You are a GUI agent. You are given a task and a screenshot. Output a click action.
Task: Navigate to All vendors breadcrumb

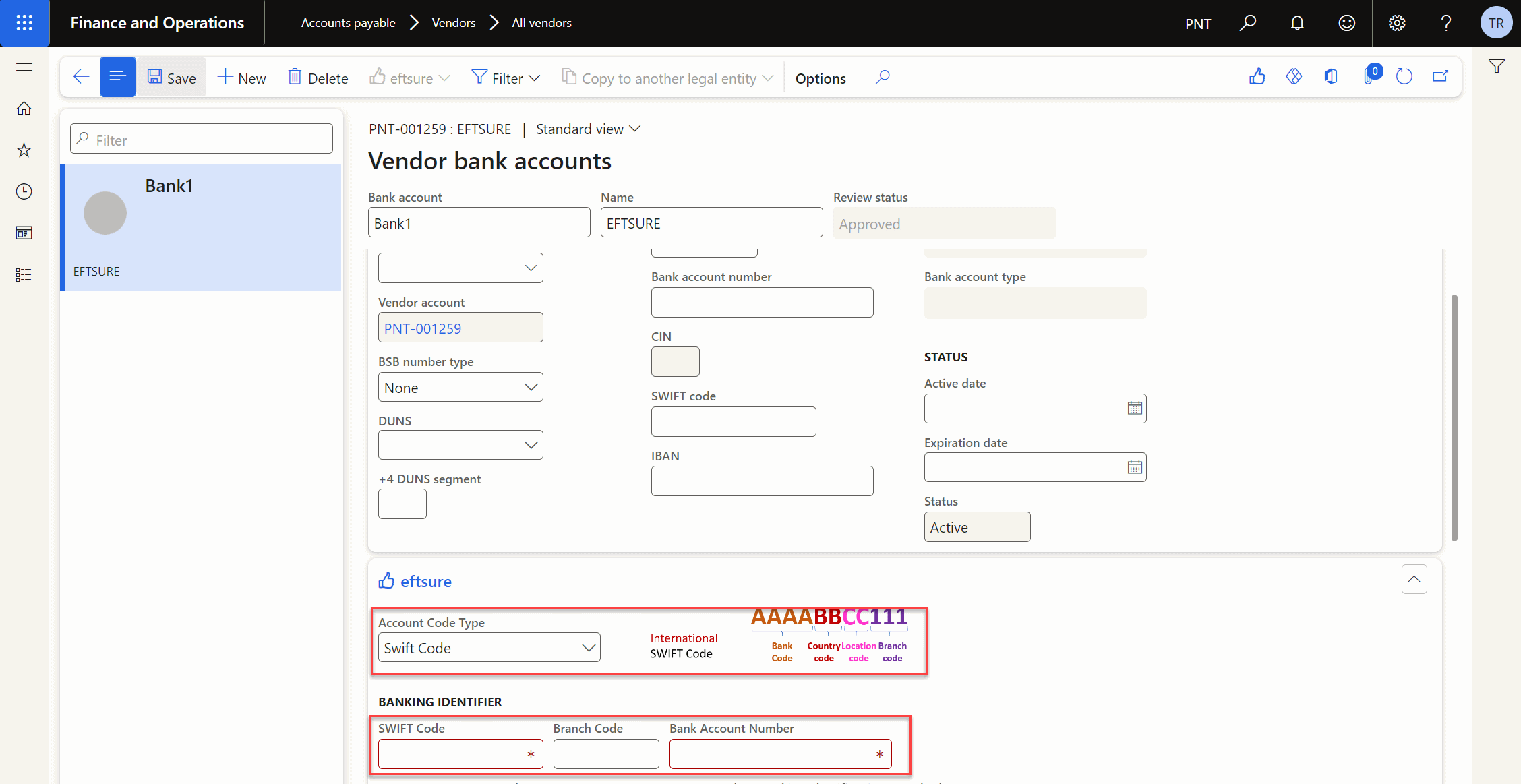[x=541, y=23]
